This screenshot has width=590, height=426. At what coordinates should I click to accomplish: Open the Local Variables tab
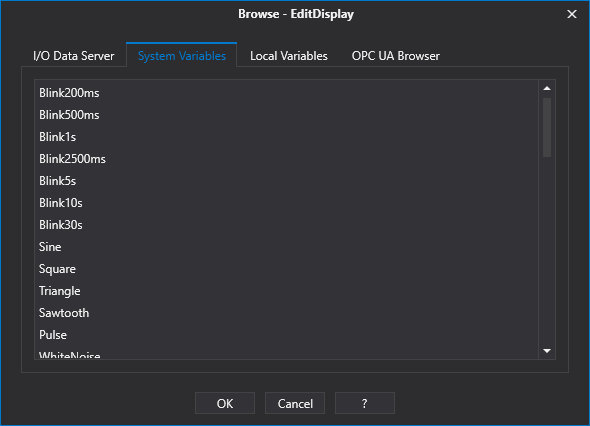tap(289, 56)
